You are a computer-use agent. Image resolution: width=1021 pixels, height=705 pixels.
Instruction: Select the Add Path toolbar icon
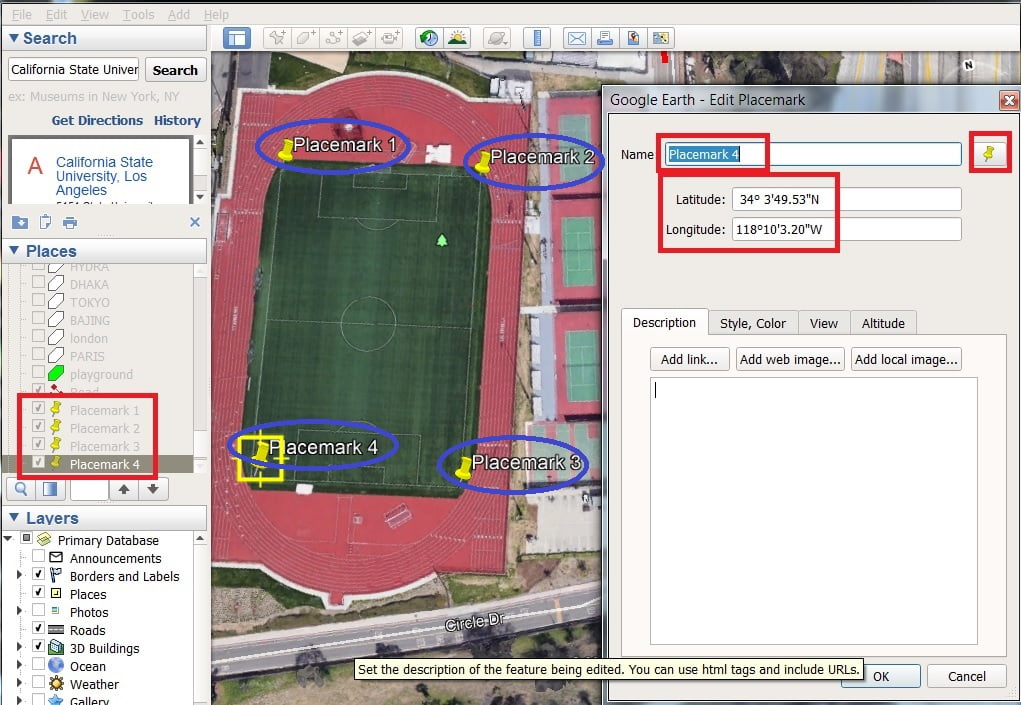[333, 38]
